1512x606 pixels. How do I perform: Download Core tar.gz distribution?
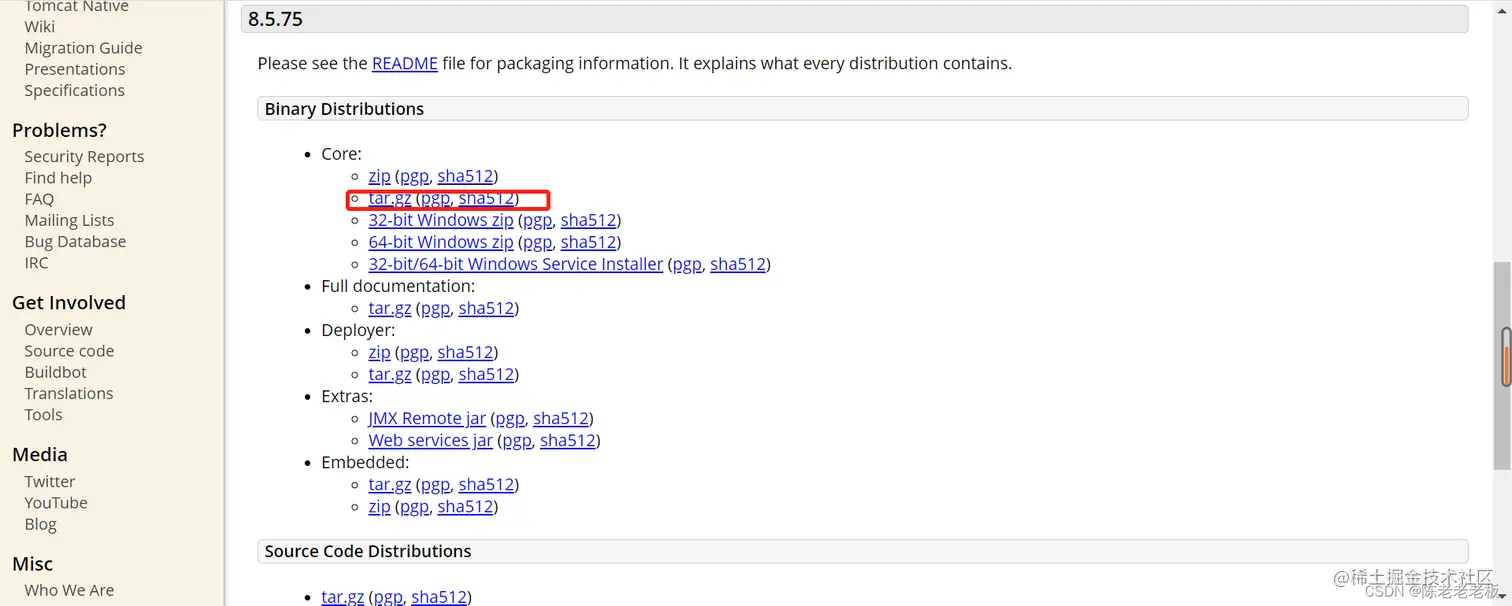(x=390, y=198)
